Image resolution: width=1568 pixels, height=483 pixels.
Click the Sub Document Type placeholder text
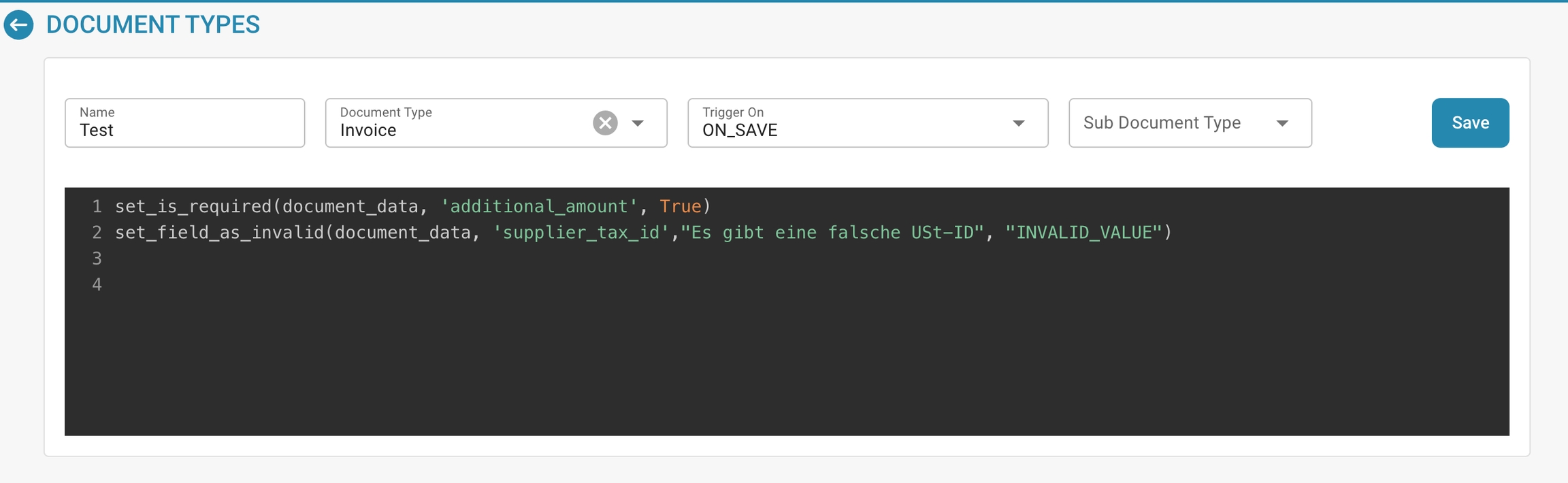pos(1162,123)
